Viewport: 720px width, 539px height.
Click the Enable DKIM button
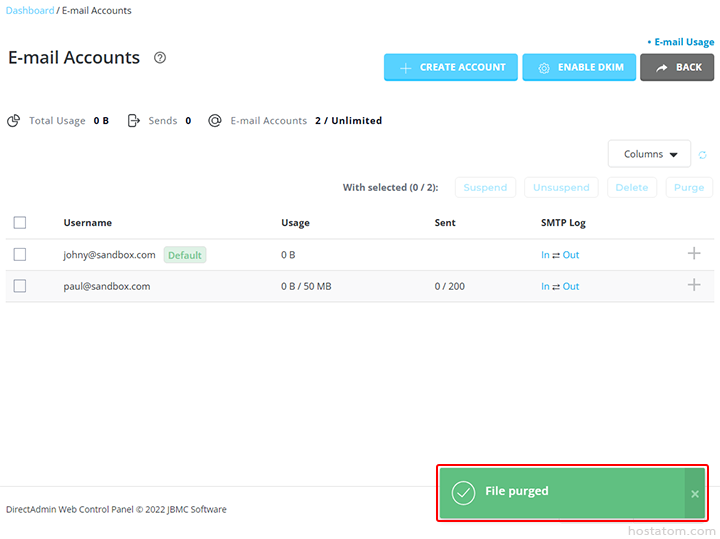pos(579,68)
